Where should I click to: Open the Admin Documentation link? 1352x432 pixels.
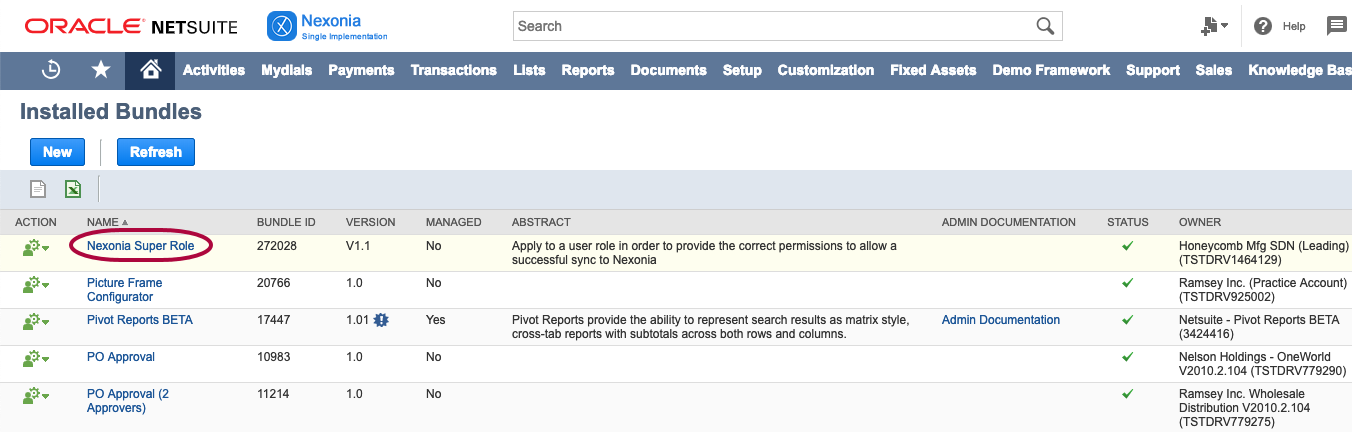[1000, 320]
